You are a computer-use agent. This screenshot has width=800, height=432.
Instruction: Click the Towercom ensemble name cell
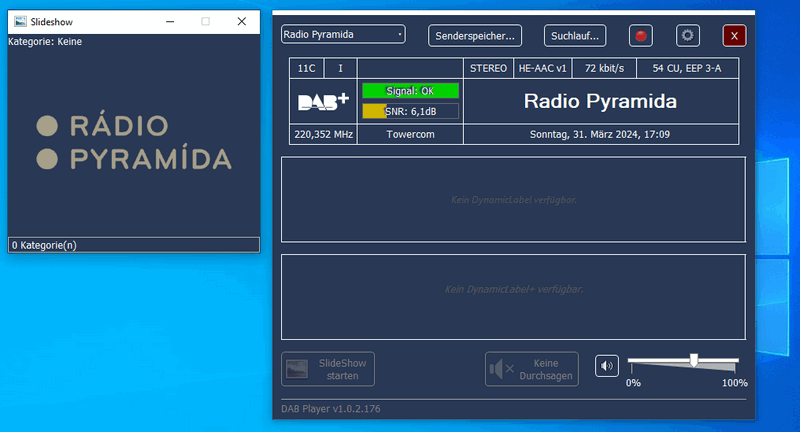410,135
